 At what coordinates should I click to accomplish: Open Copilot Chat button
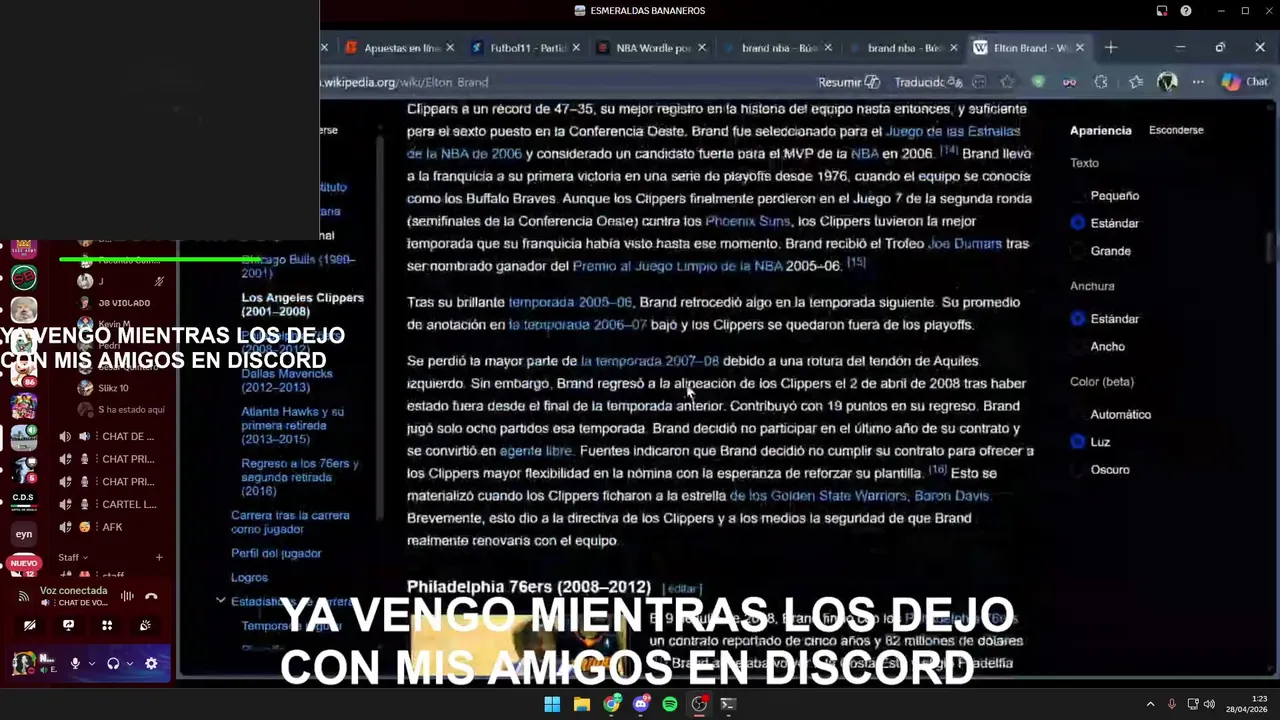point(1246,82)
